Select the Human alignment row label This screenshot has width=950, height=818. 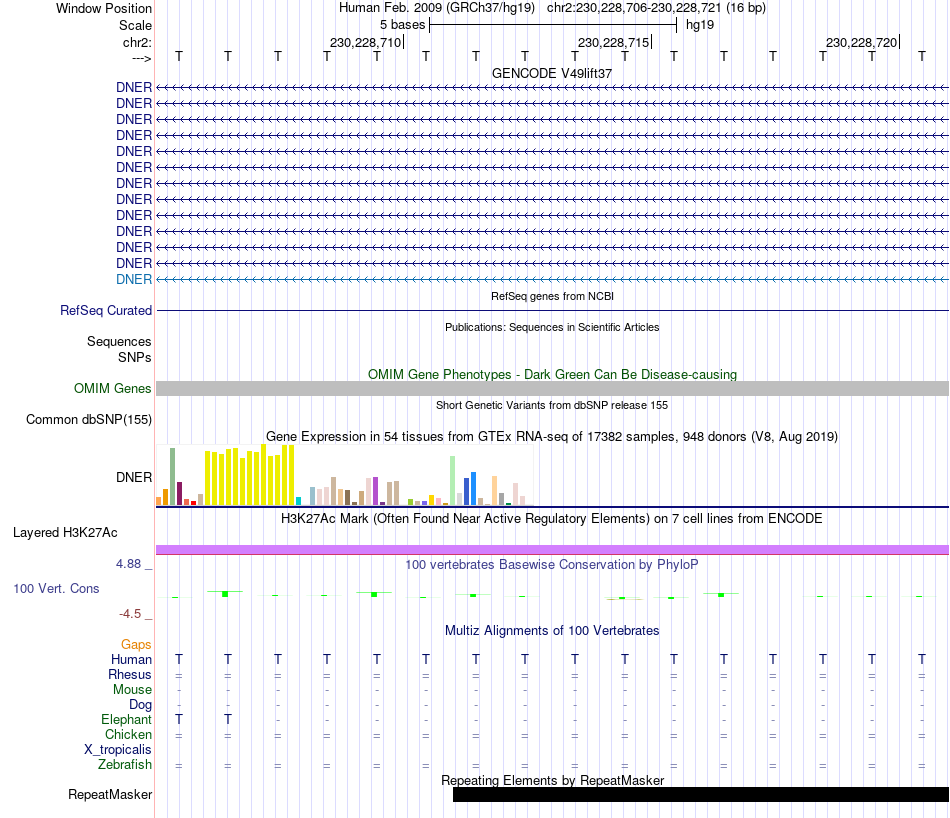[131, 659]
